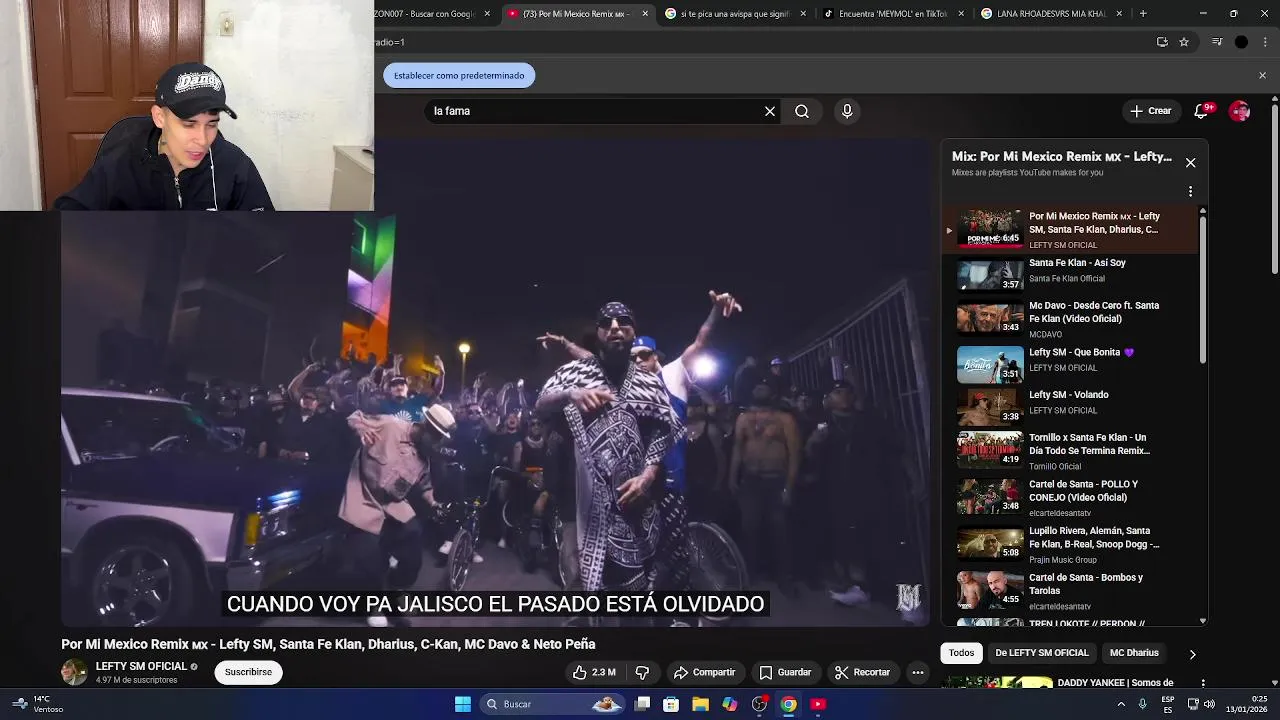
Task: Click the magnifying glass search icon
Action: pyautogui.click(x=802, y=111)
